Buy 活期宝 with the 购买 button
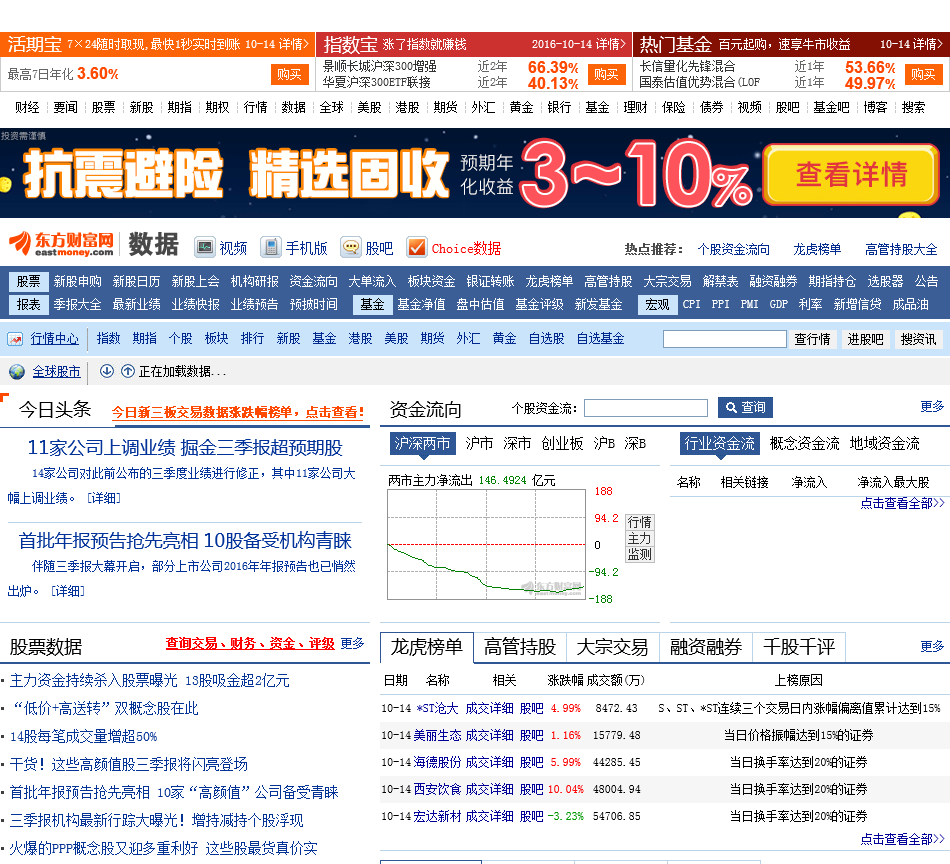 290,74
